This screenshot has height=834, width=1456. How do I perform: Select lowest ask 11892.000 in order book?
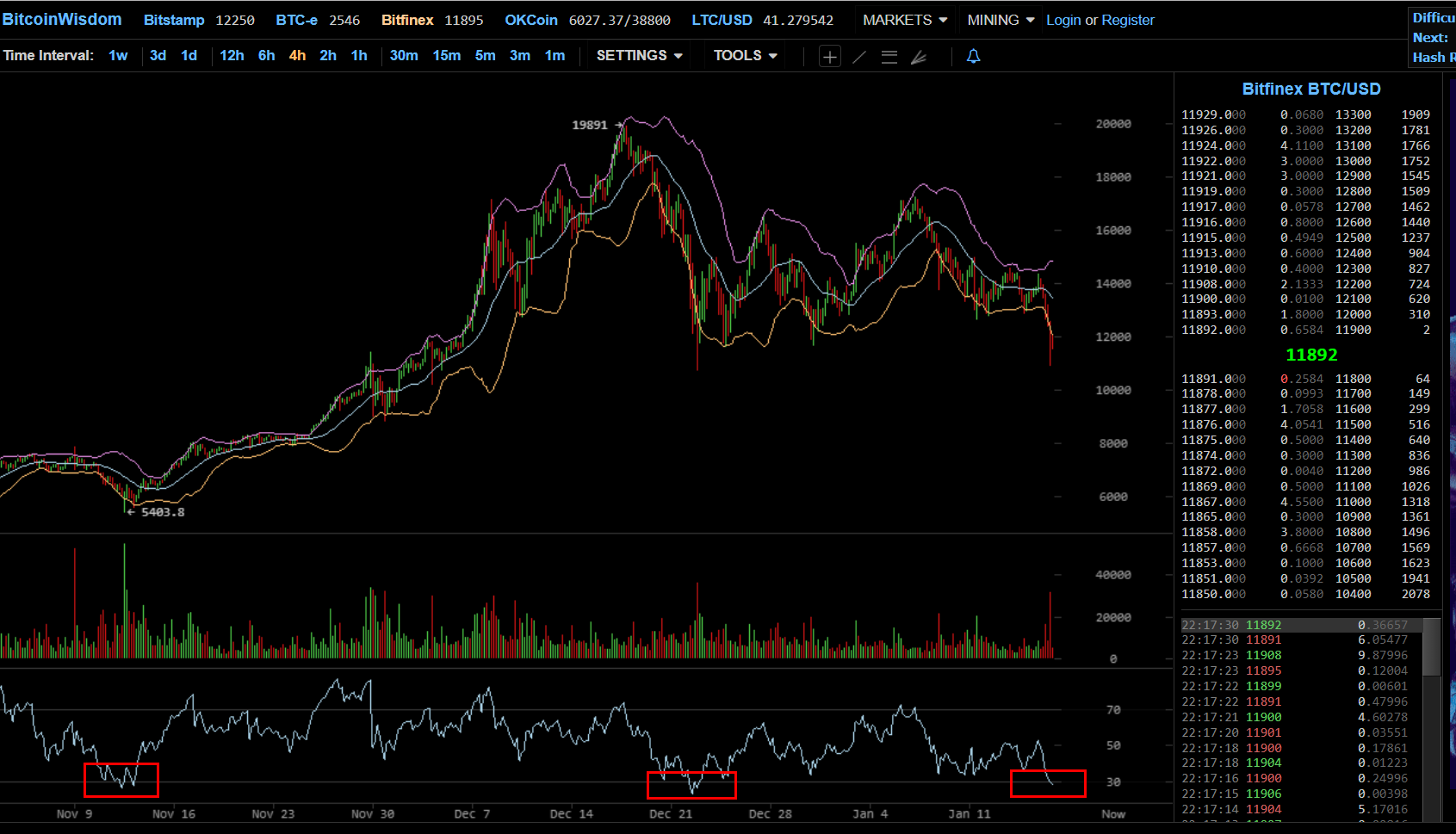point(1213,330)
